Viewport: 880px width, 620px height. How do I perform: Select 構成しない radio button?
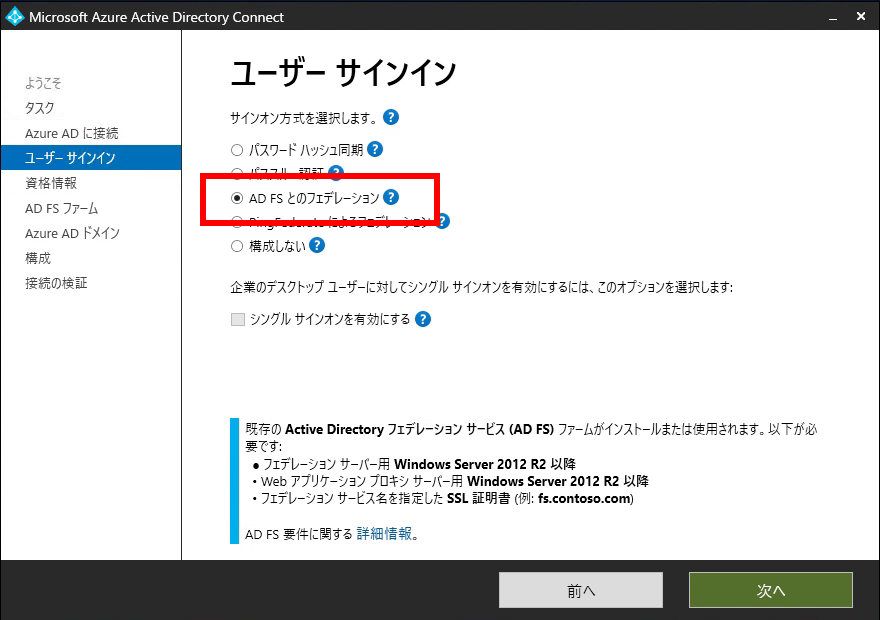(237, 246)
